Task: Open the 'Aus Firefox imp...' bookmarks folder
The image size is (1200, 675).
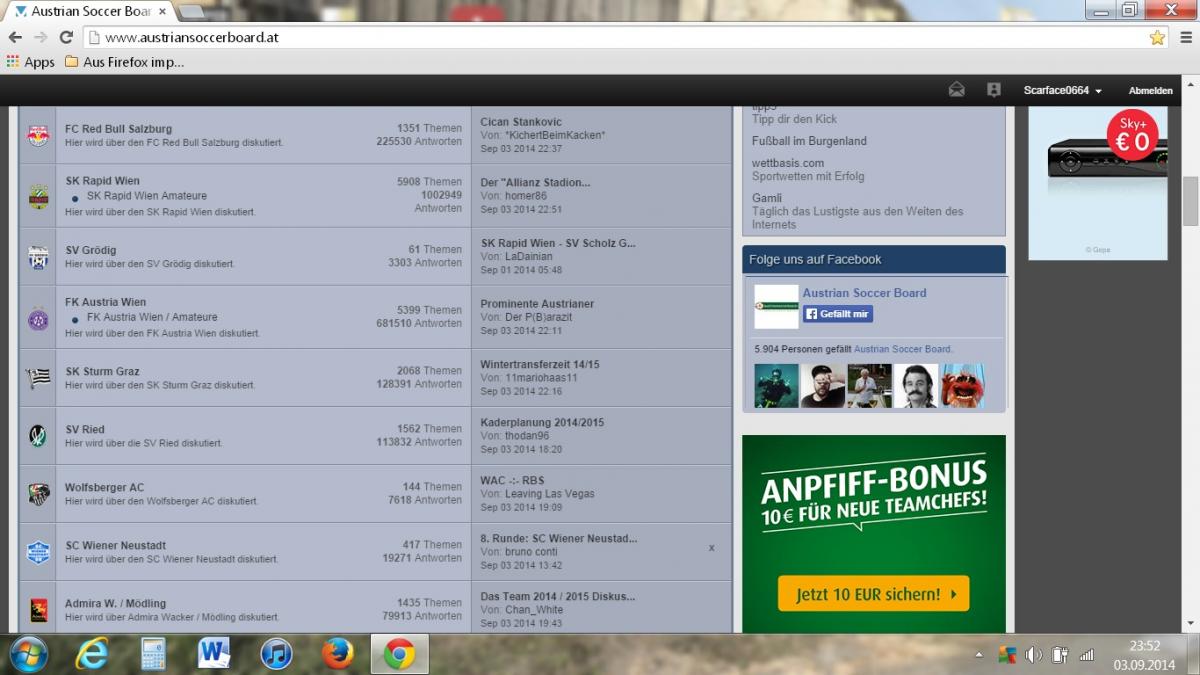Action: pos(124,62)
